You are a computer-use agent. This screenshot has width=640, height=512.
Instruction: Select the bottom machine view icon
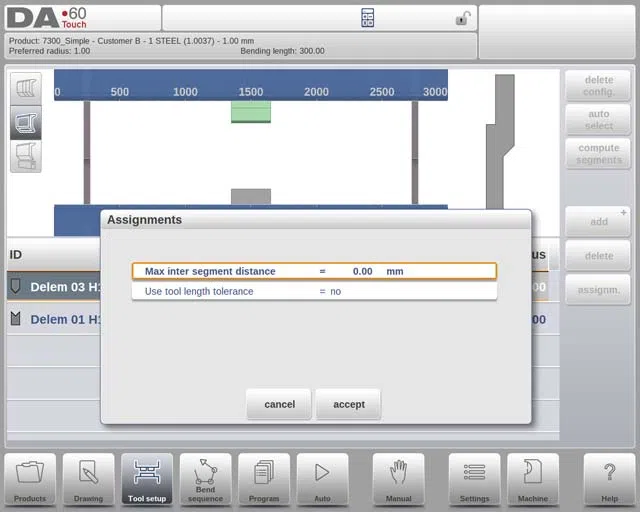click(x=26, y=156)
